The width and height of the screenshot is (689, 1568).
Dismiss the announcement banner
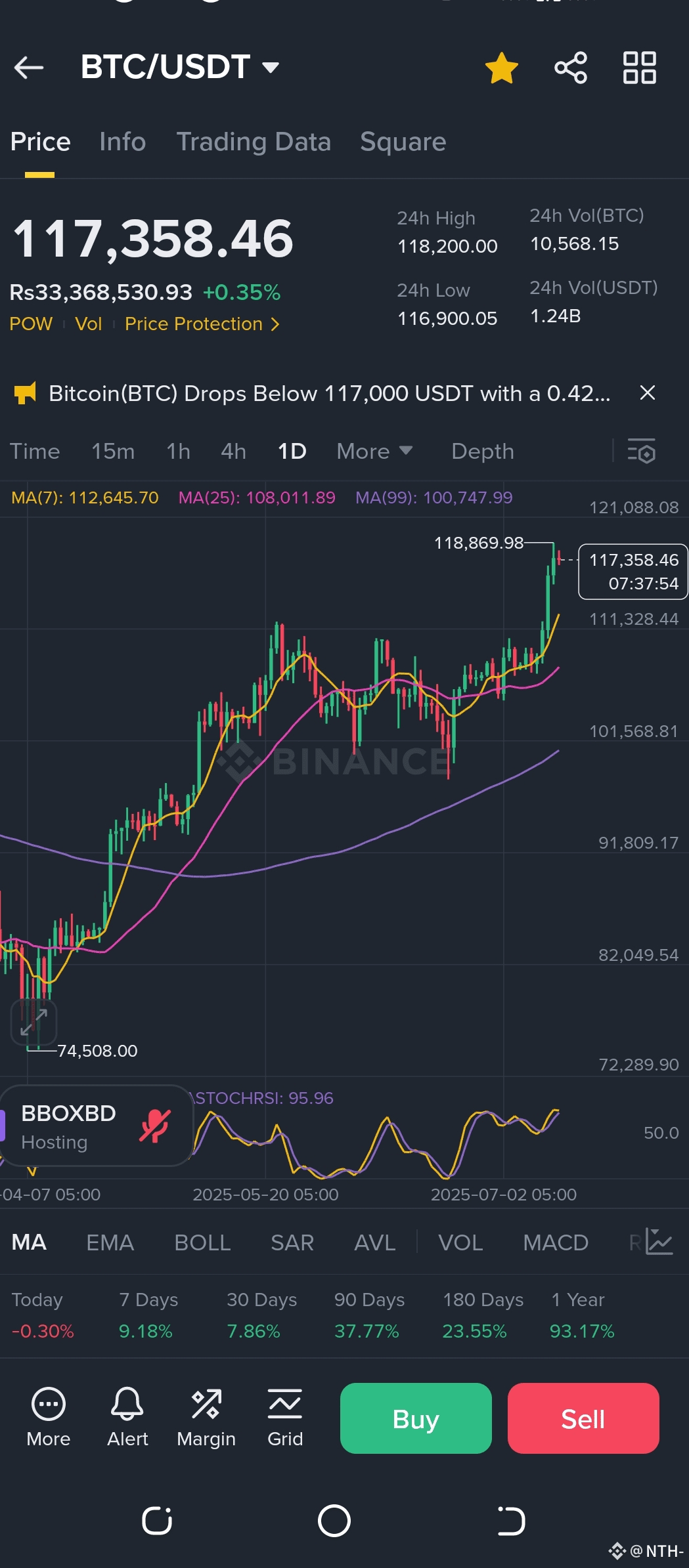pos(648,392)
